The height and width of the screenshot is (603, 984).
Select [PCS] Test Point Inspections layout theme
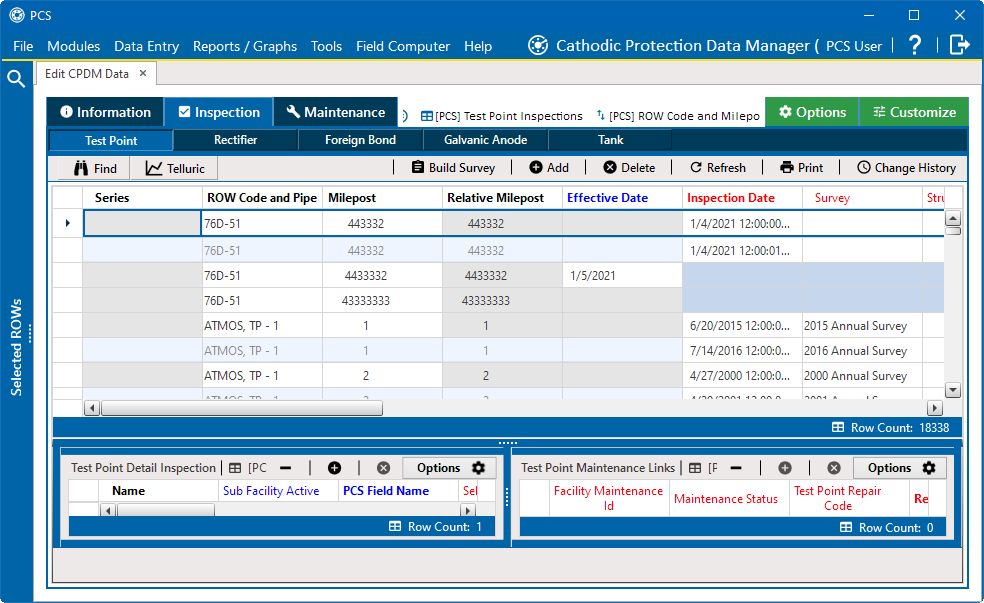tap(501, 116)
